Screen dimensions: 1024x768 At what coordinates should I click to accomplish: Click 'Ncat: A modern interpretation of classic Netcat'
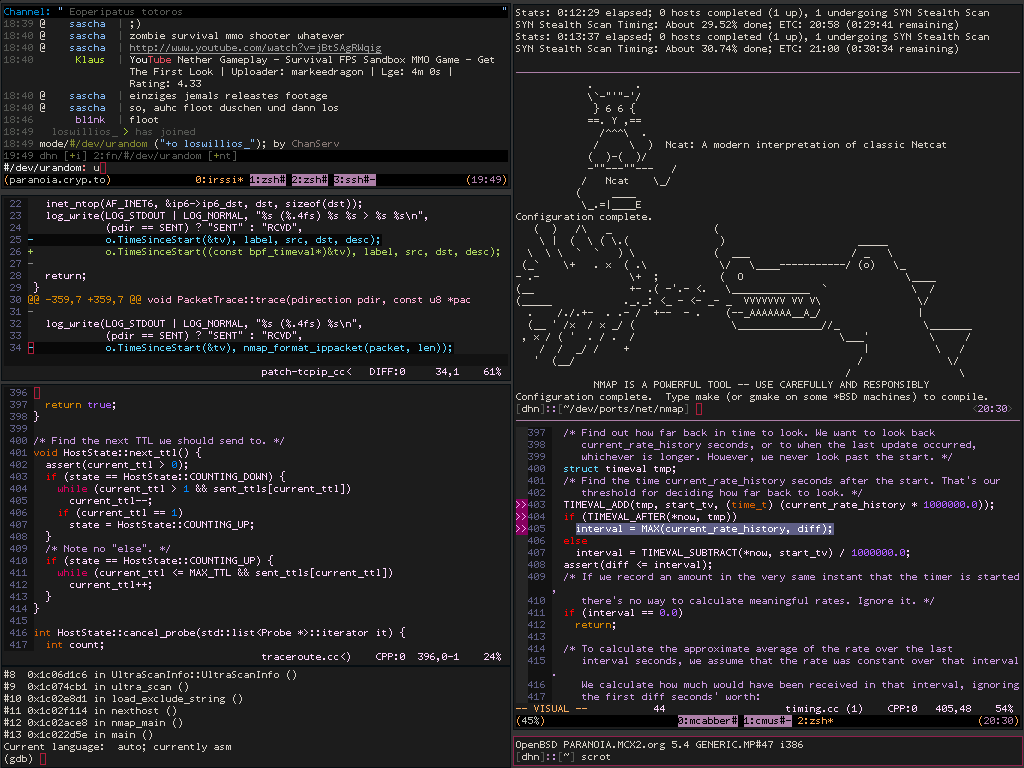[805, 145]
